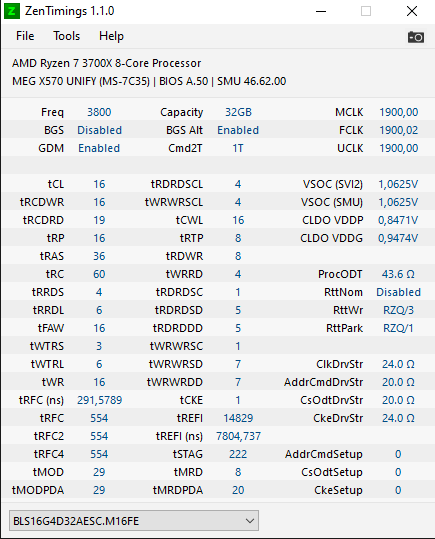Click the AMD Ryzen 7 3700X processor text
The image size is (435, 539).
tap(107, 63)
